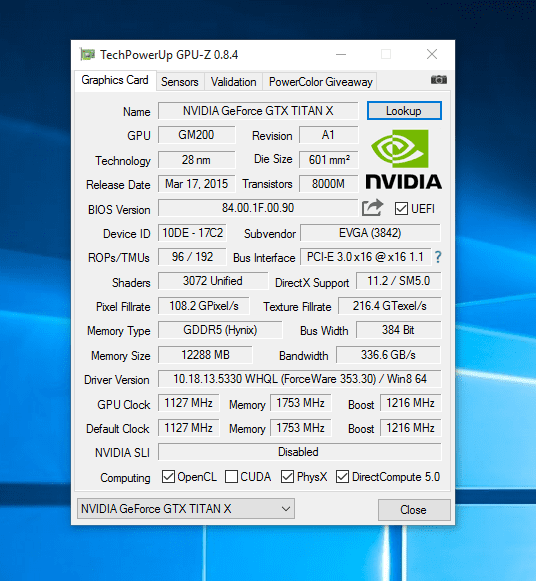Image resolution: width=536 pixels, height=581 pixels.
Task: Click the NVIDIA logo image
Action: (403, 159)
